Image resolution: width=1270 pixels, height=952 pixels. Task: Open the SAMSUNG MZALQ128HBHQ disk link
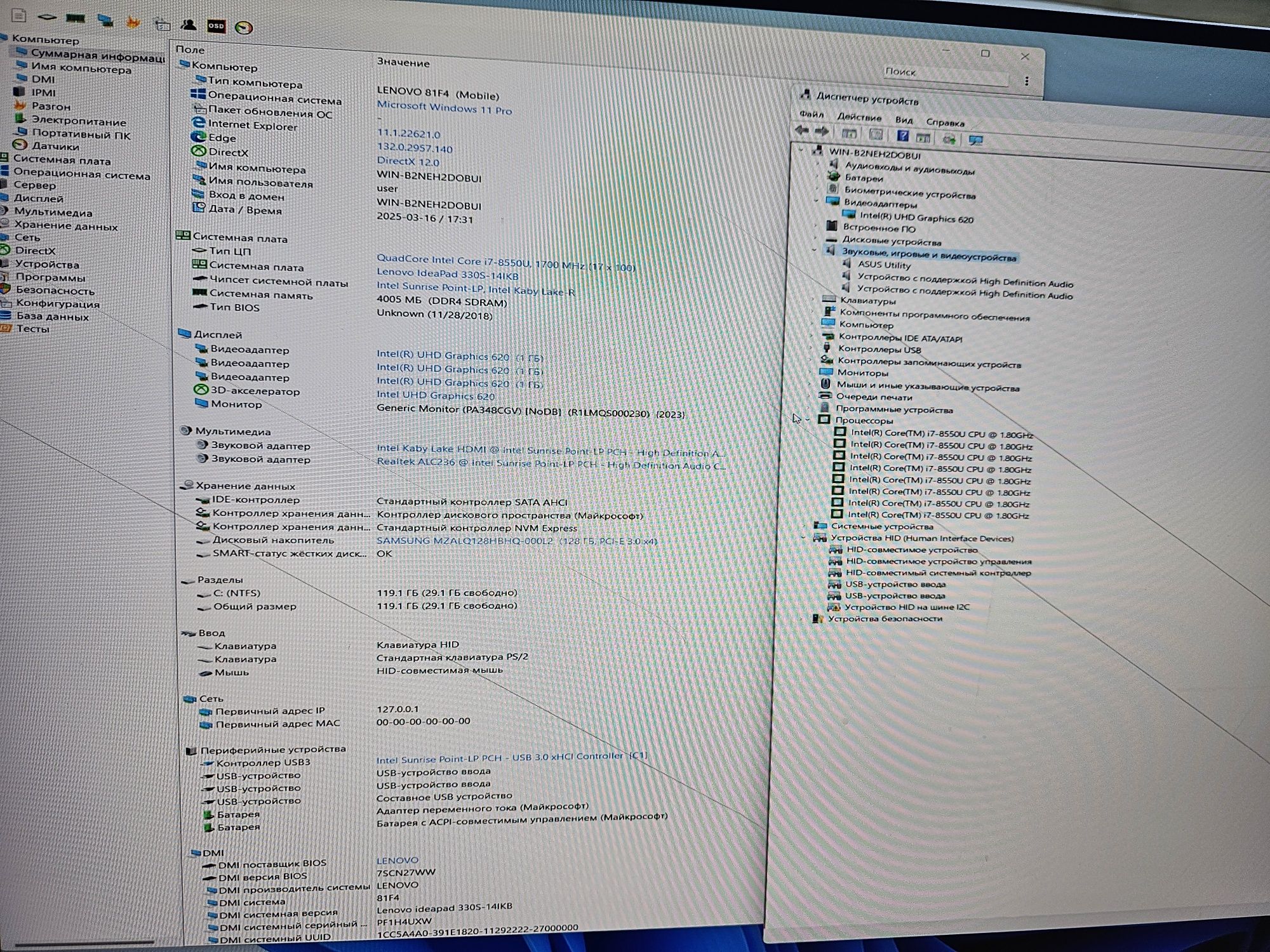click(x=517, y=541)
